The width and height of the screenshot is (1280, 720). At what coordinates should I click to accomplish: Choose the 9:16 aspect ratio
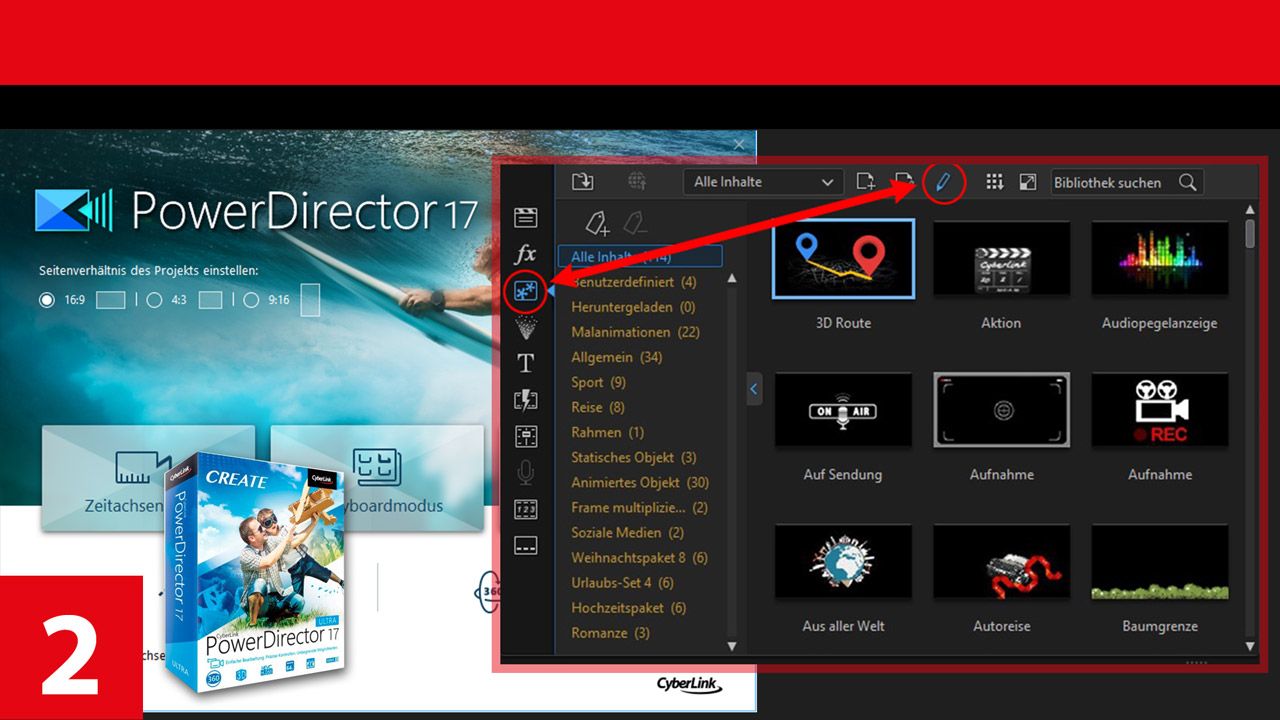tap(251, 299)
